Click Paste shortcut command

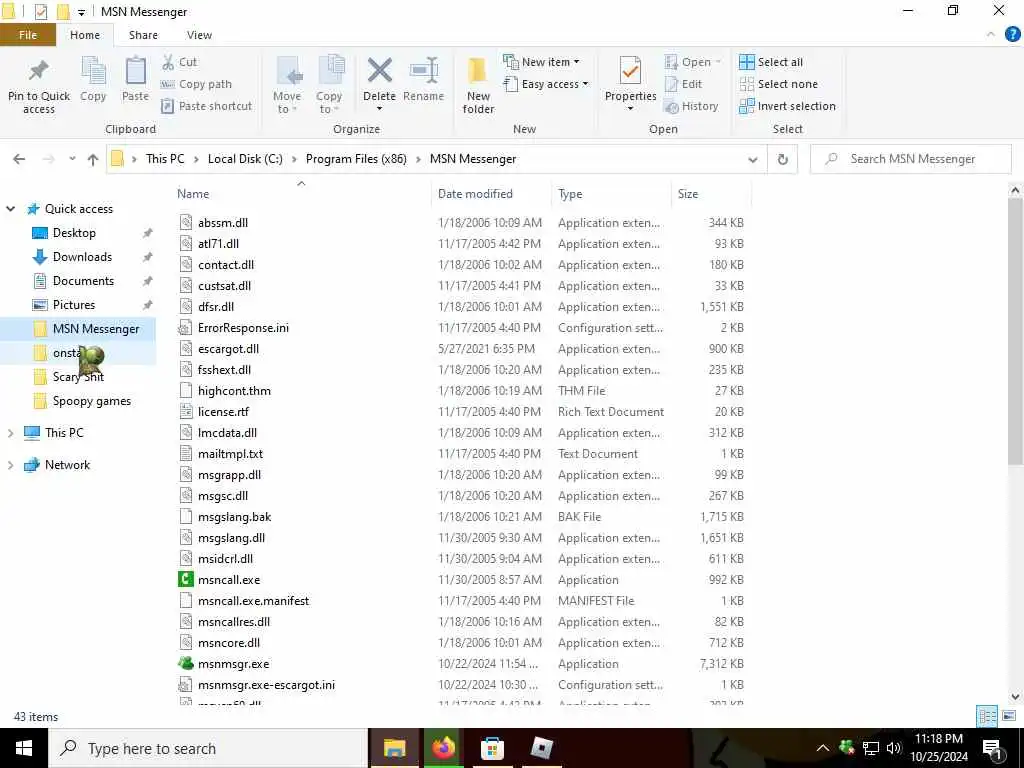tap(206, 106)
